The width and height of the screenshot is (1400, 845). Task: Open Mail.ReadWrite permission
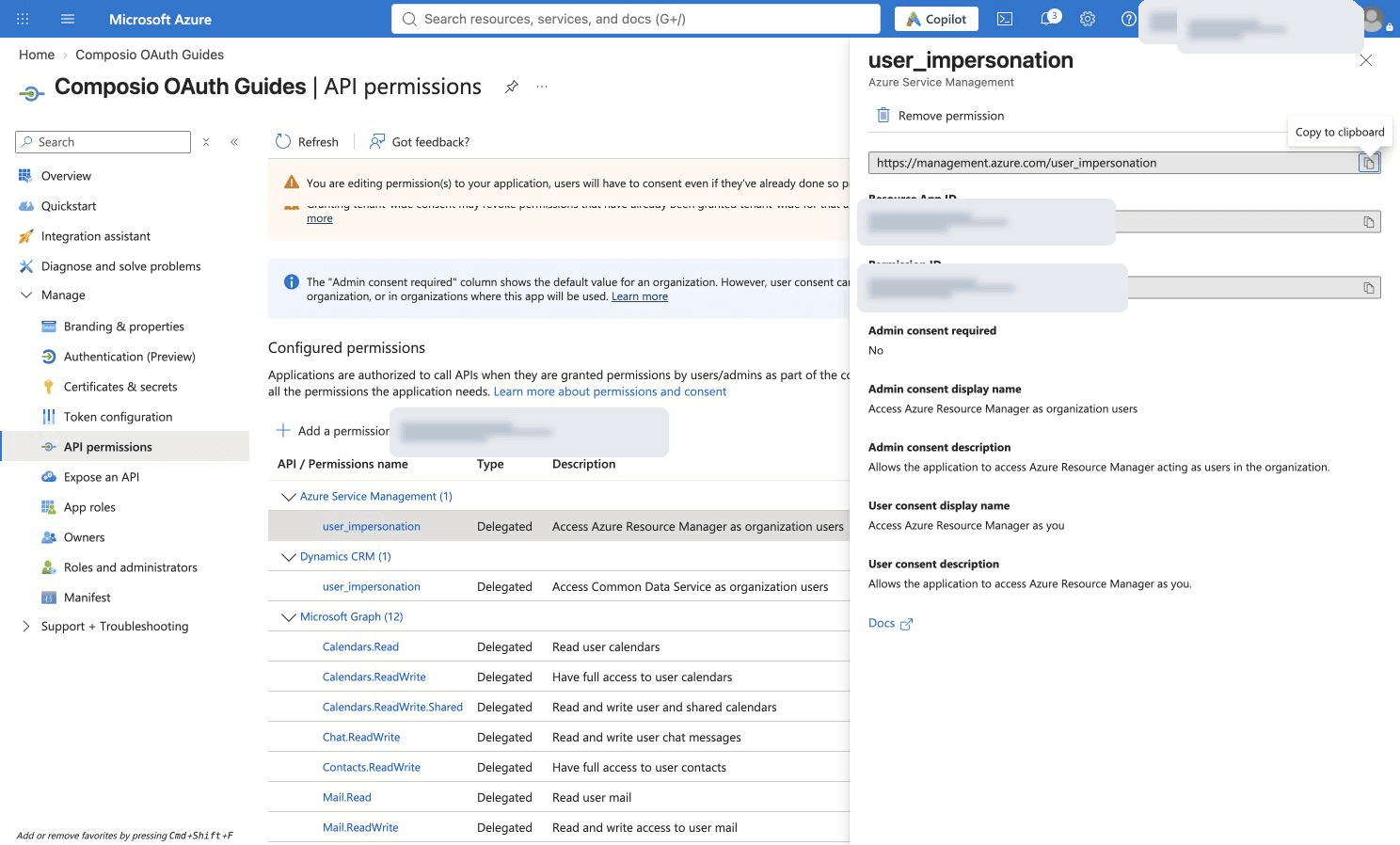click(360, 828)
